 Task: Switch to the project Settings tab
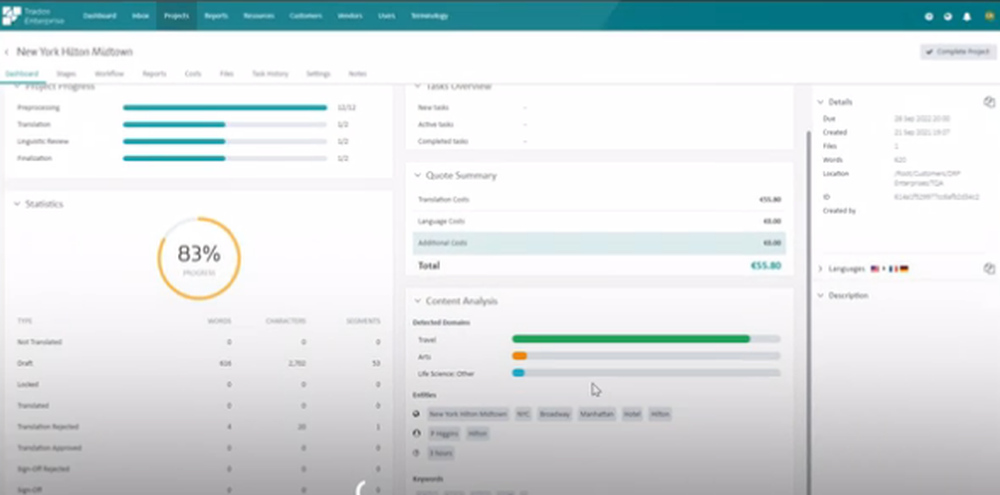pyautogui.click(x=318, y=74)
